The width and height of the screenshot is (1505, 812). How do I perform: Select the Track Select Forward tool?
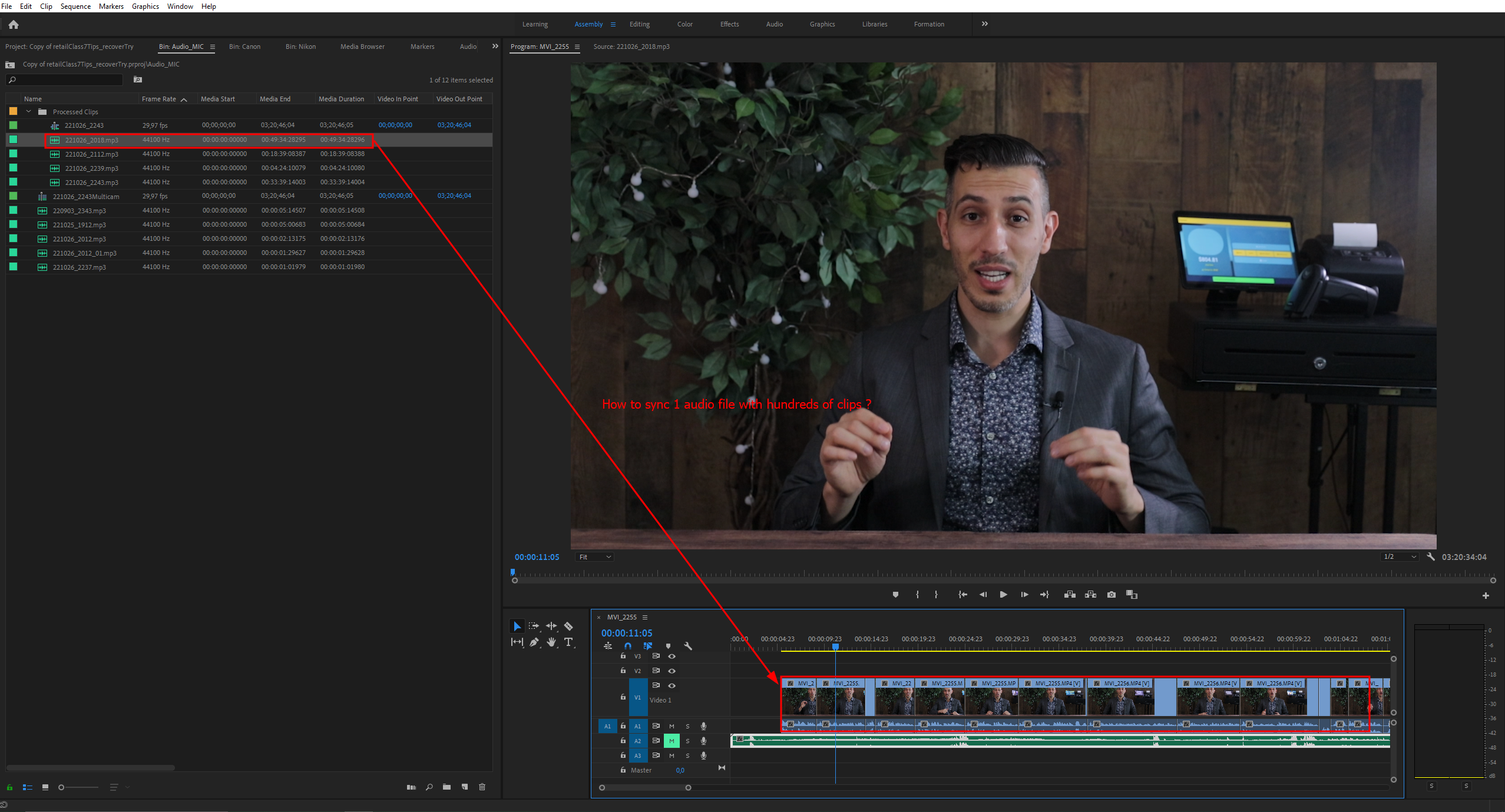(534, 626)
